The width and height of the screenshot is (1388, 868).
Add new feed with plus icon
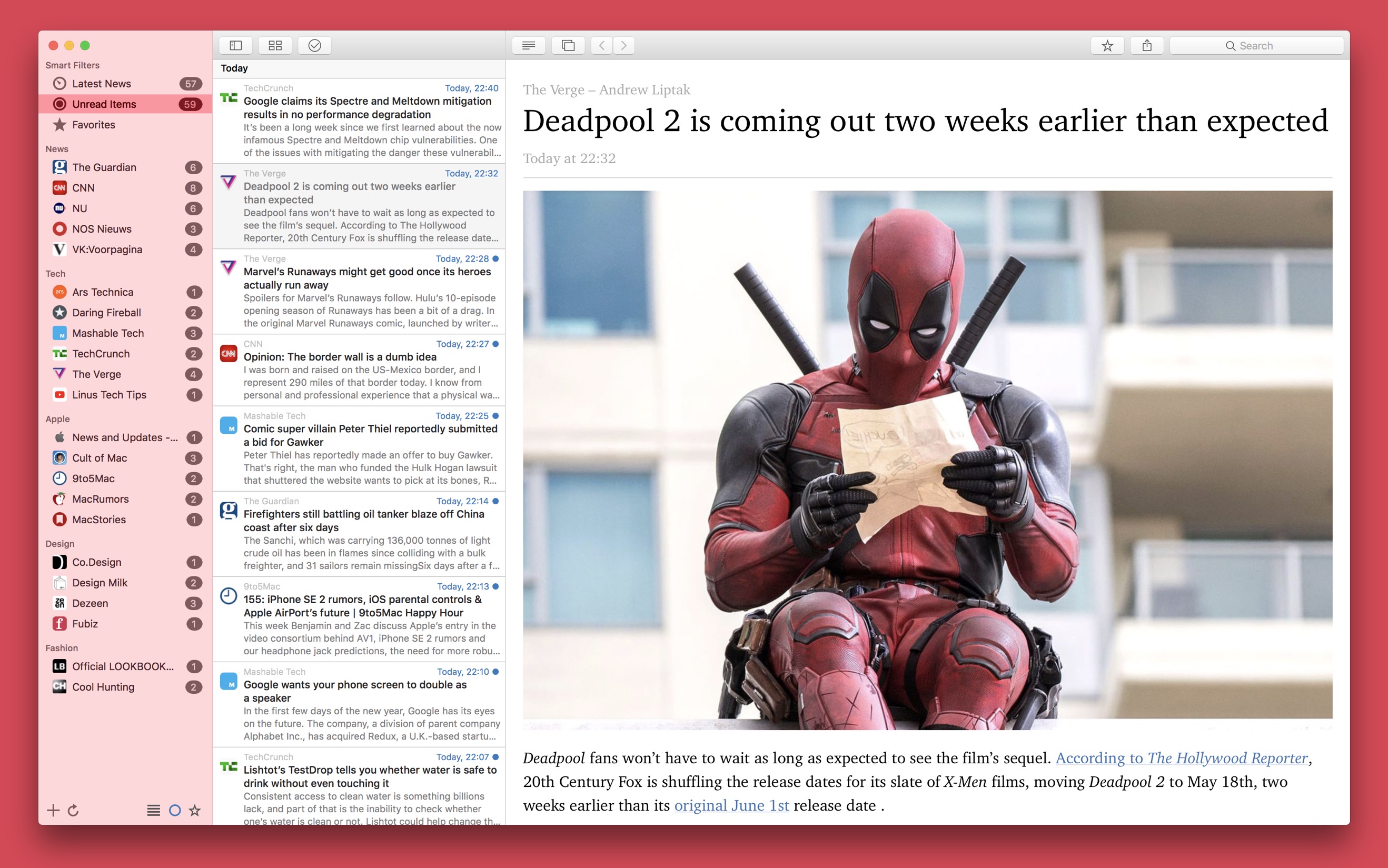click(x=53, y=810)
